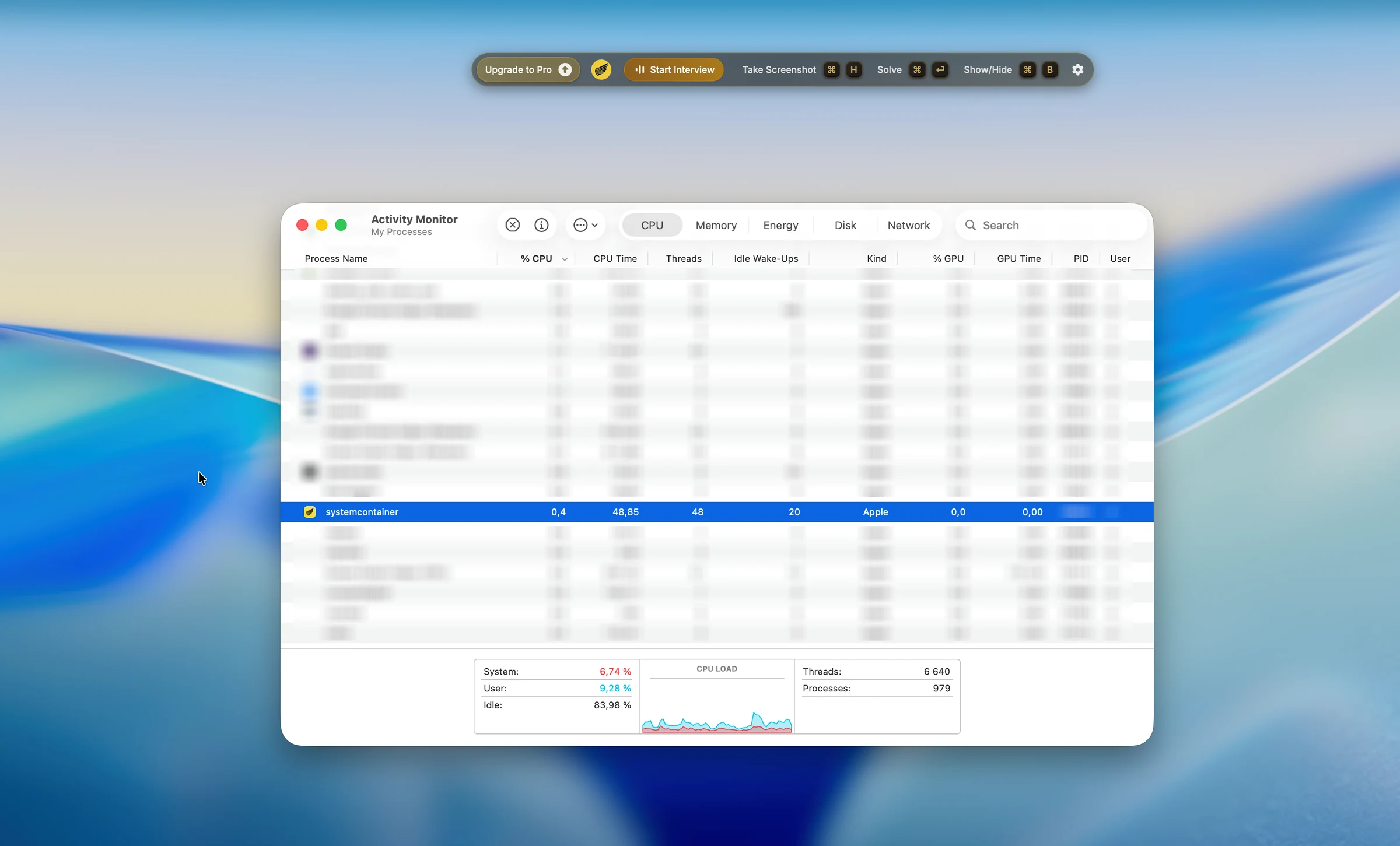The height and width of the screenshot is (846, 1400).
Task: Click the Threads count 6 640
Action: pos(937,672)
